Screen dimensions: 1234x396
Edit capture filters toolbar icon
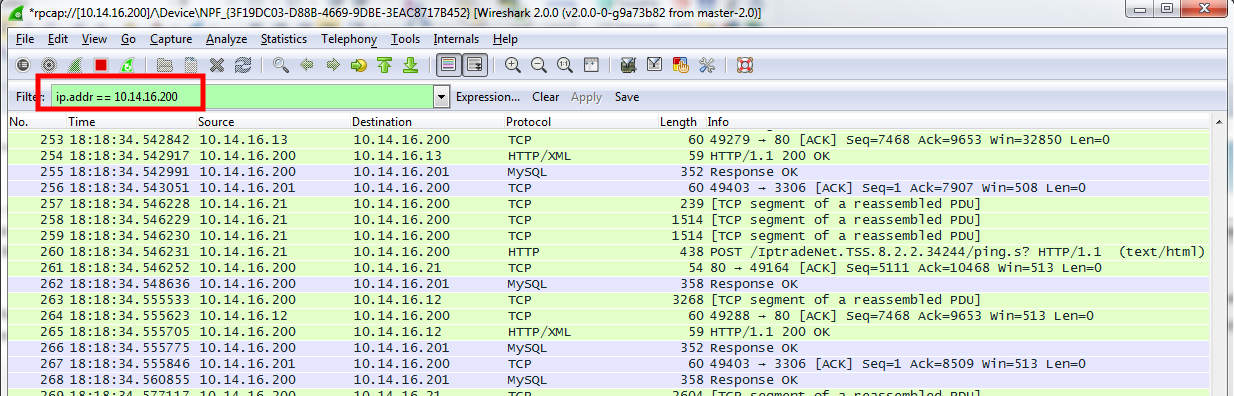(629, 66)
